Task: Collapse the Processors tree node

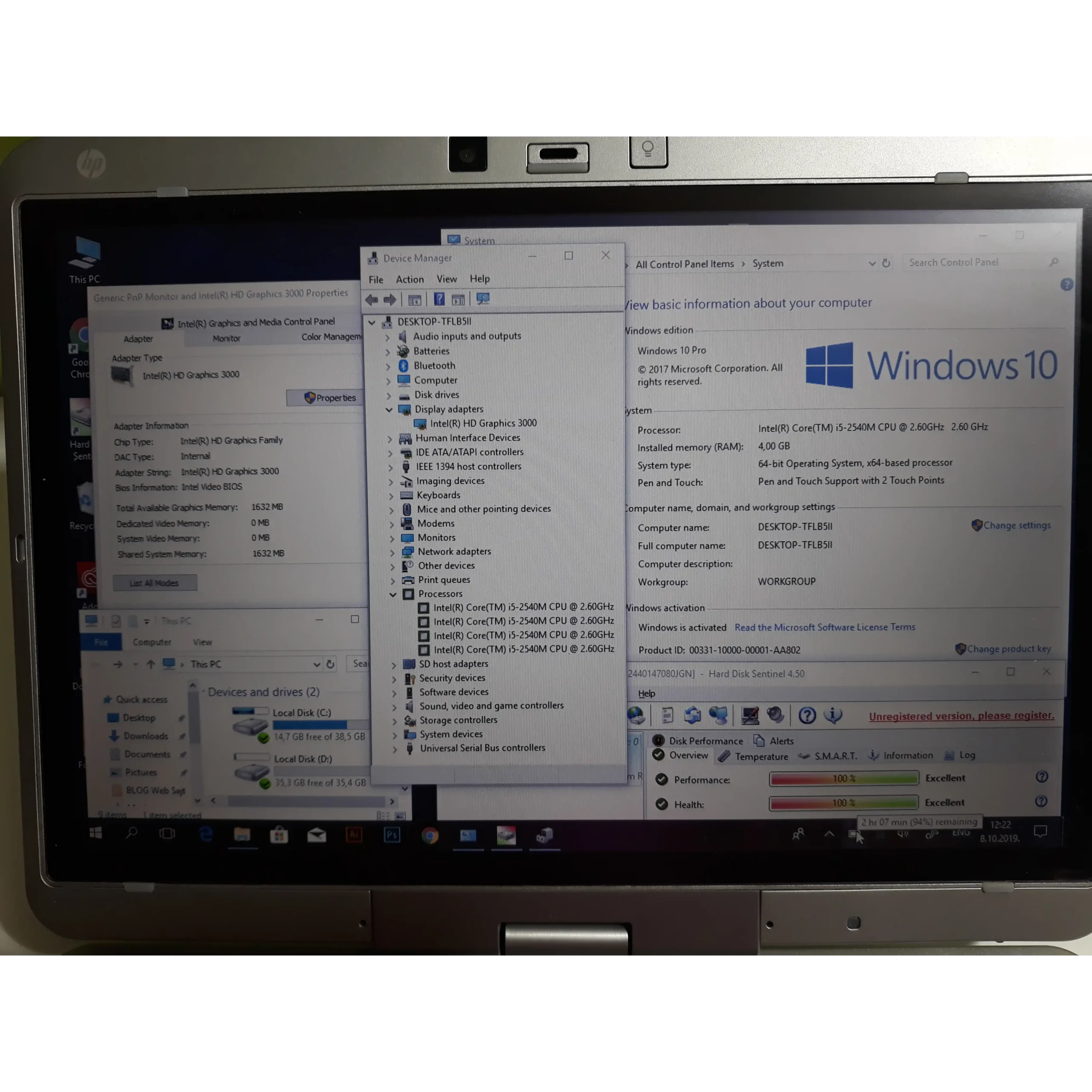Action: pos(392,594)
